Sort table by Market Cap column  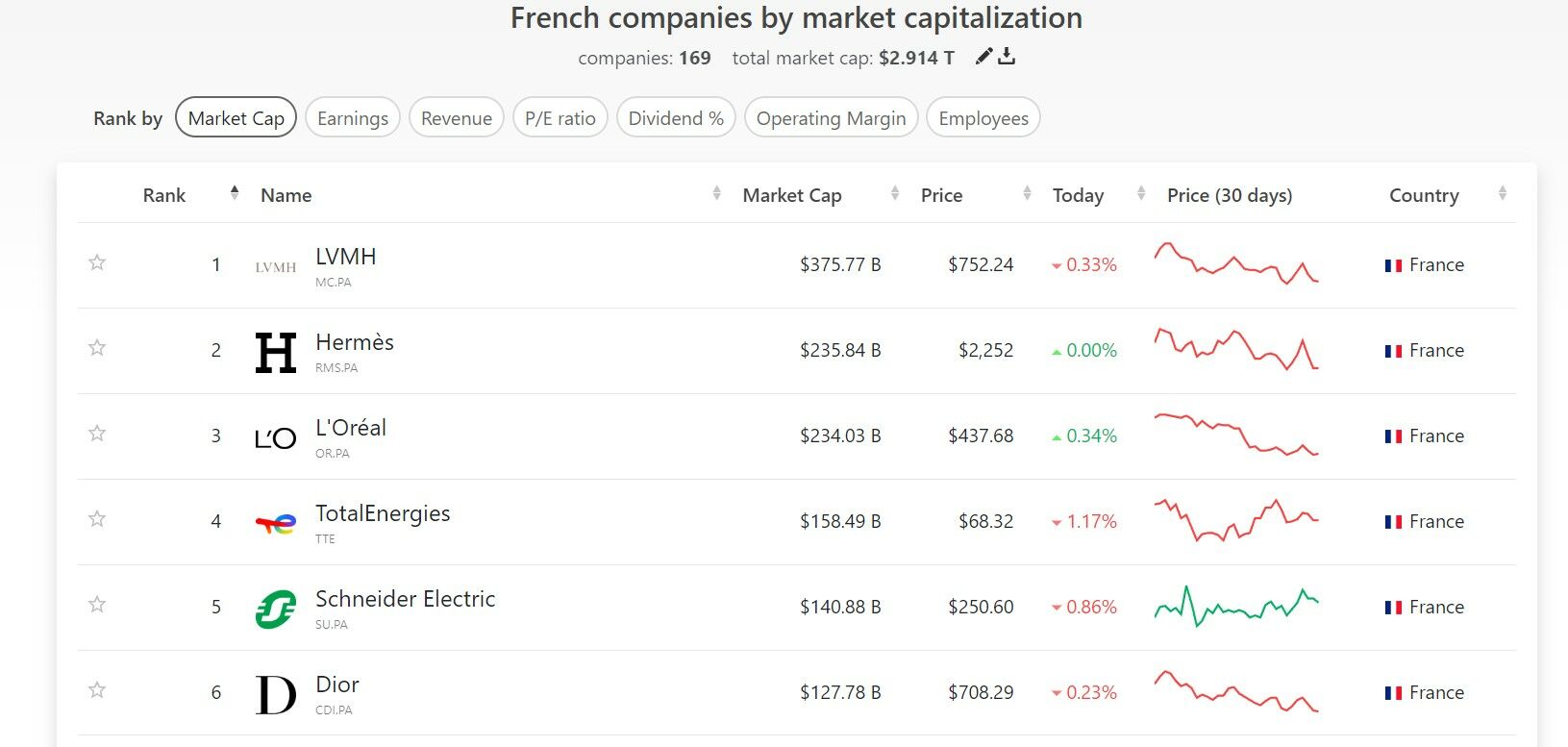791,195
